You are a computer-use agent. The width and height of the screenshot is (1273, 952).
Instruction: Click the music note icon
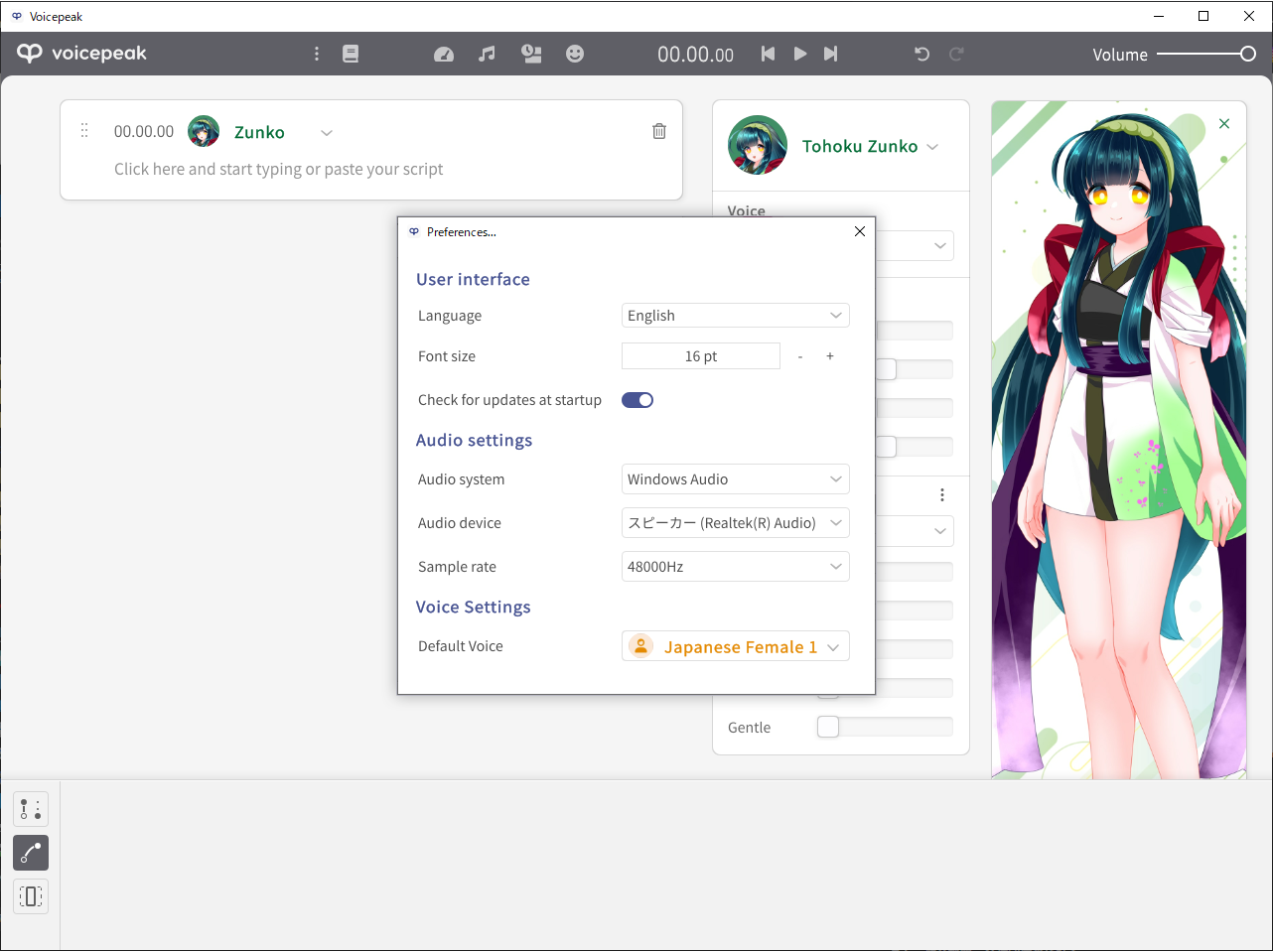click(x=487, y=54)
